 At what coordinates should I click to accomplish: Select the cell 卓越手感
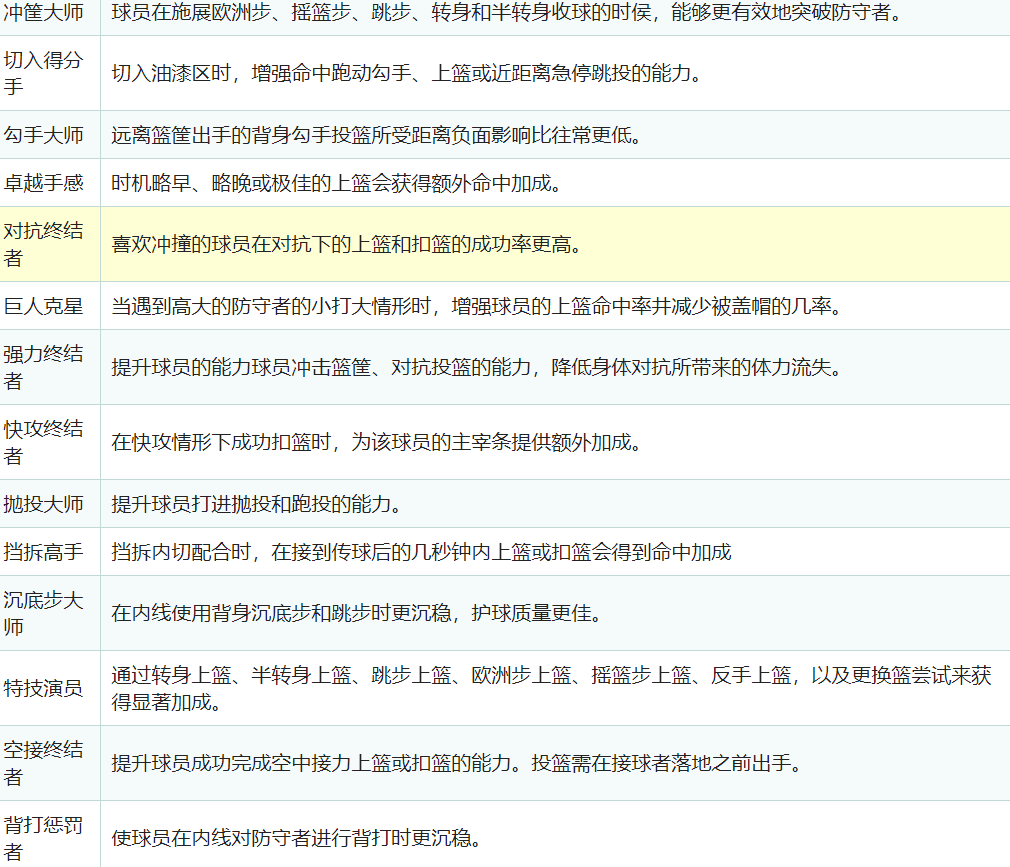(x=50, y=183)
